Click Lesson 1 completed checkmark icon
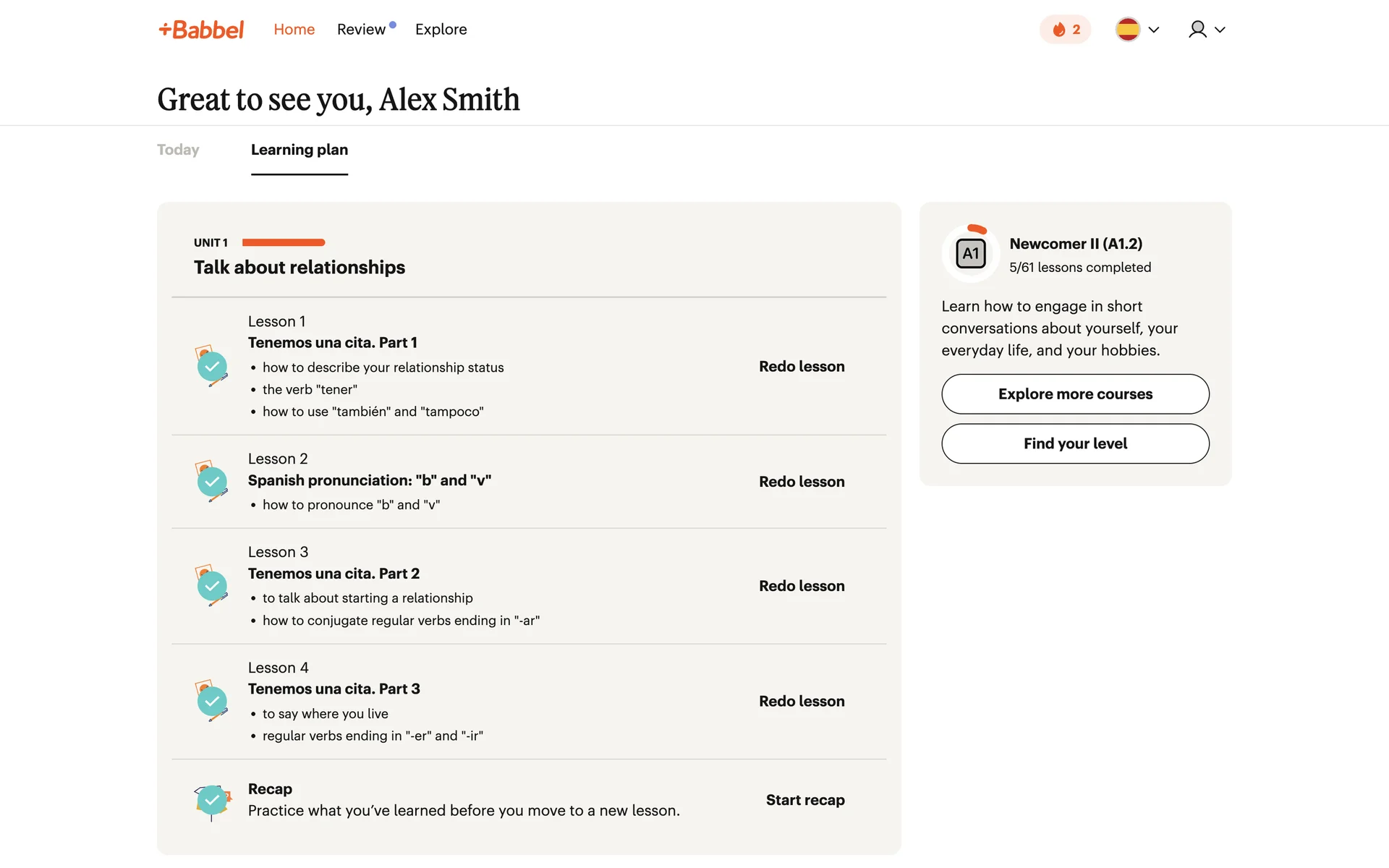Viewport: 1389px width, 868px height. pos(212,367)
